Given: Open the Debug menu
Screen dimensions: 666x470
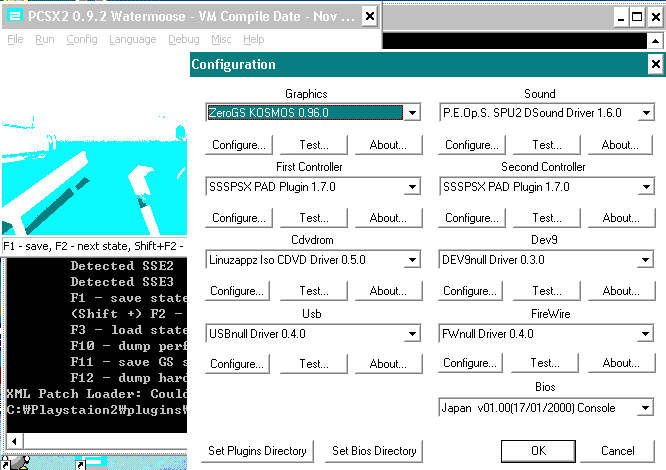Looking at the screenshot, I should [183, 39].
